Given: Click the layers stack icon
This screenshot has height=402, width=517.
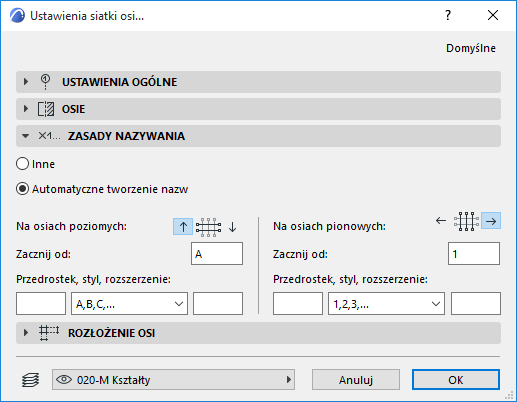Looking at the screenshot, I should (30, 380).
